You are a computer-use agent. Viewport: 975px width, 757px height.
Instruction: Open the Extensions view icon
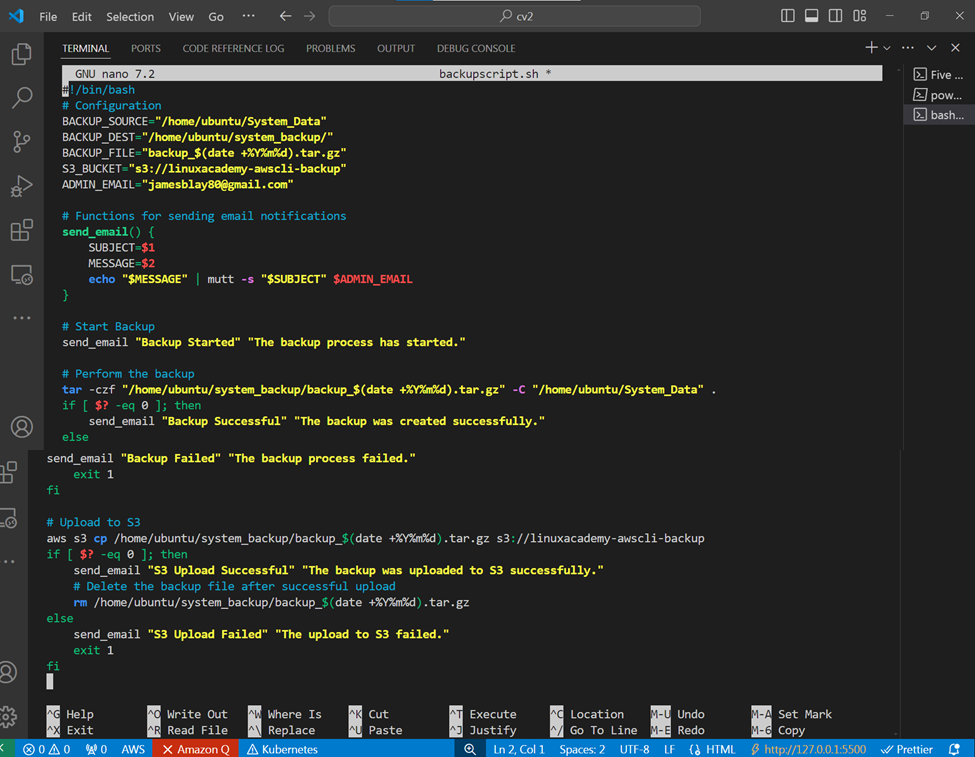click(22, 230)
